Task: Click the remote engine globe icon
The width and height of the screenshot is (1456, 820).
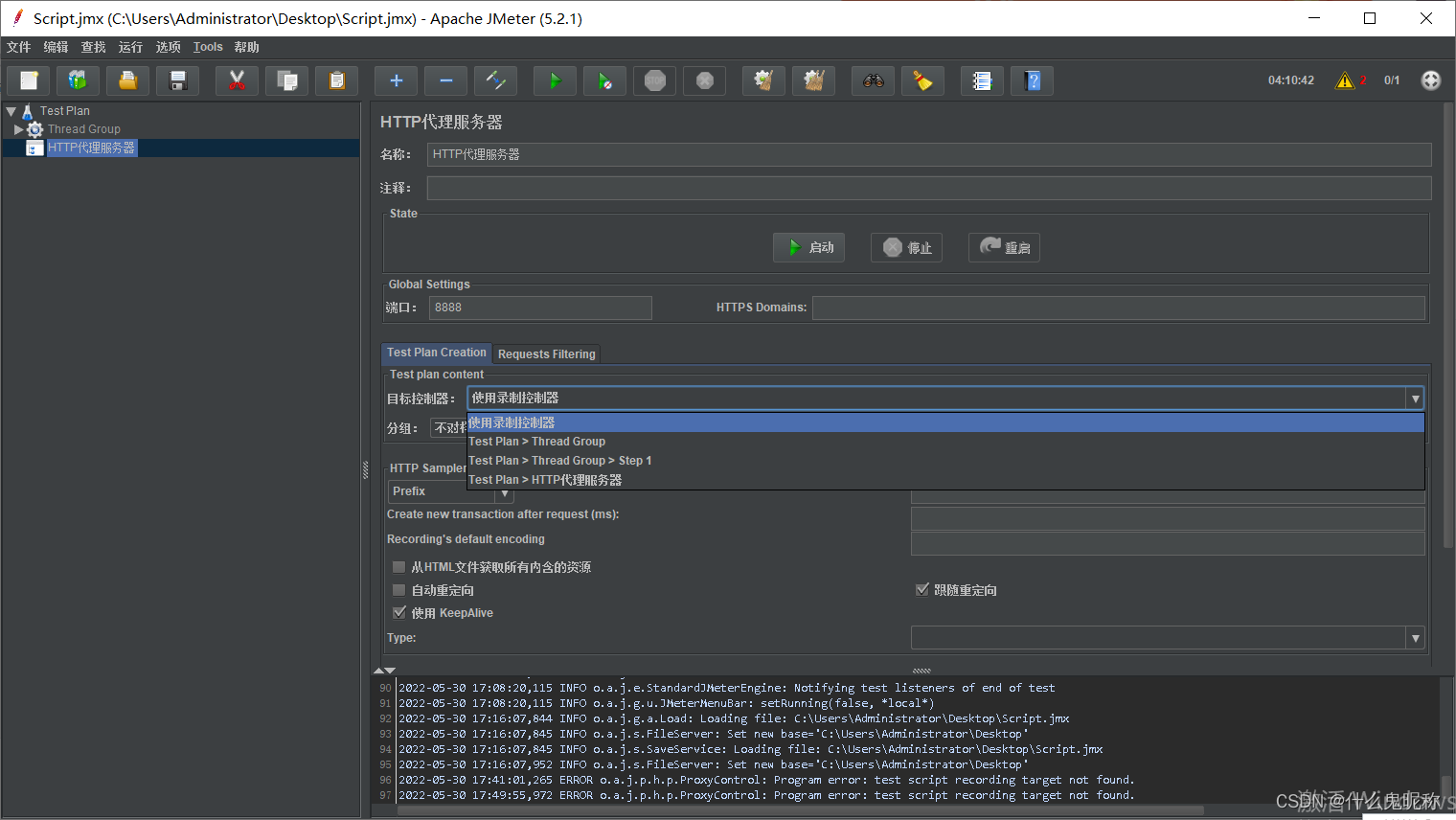Action: pyautogui.click(x=1431, y=80)
